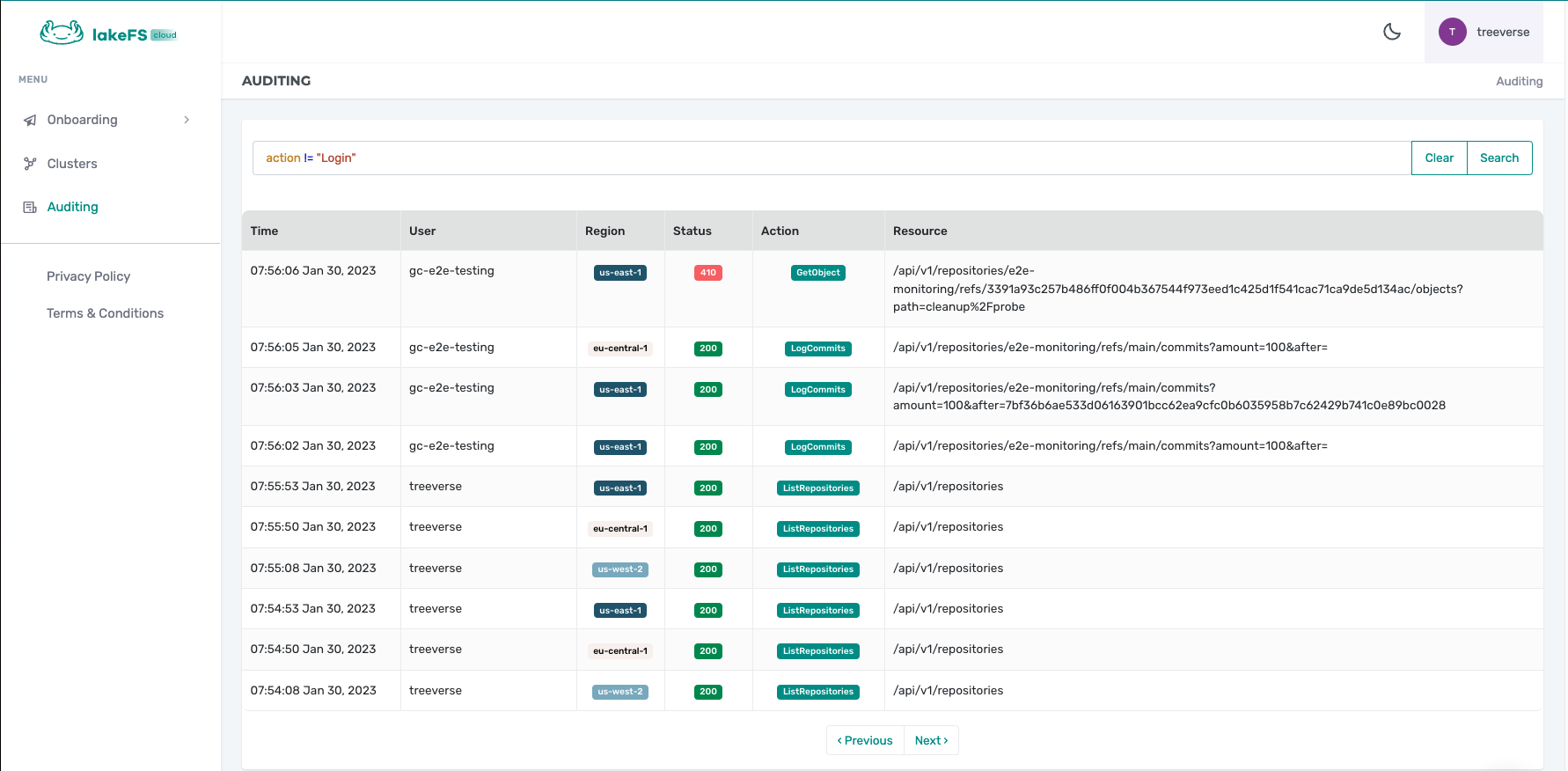The height and width of the screenshot is (771, 1568).
Task: Click the timestamp 07:55:53 Jan 30, 2023
Action: tap(313, 486)
